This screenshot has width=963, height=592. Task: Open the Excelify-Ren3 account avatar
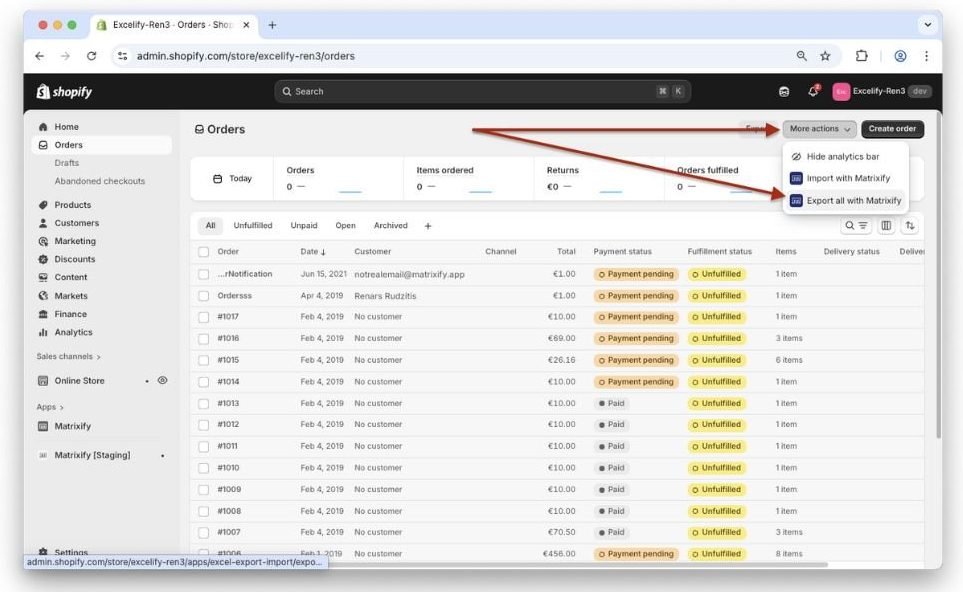tap(841, 92)
